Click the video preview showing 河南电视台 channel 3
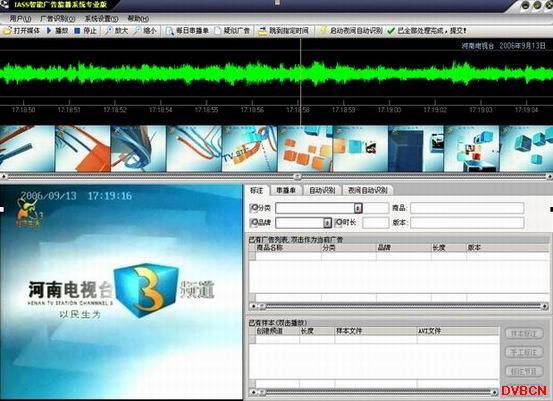 point(121,292)
